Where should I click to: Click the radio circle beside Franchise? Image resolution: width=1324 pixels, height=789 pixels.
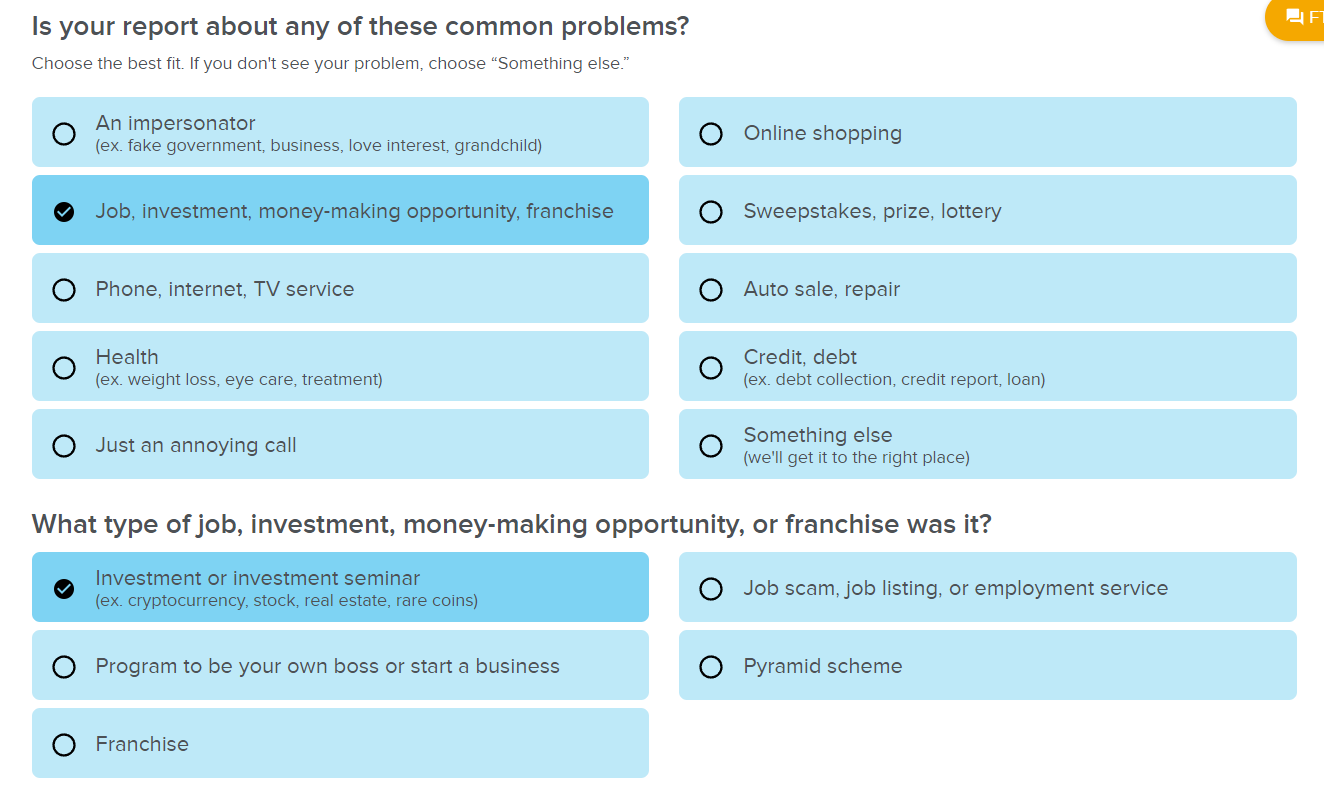point(64,744)
